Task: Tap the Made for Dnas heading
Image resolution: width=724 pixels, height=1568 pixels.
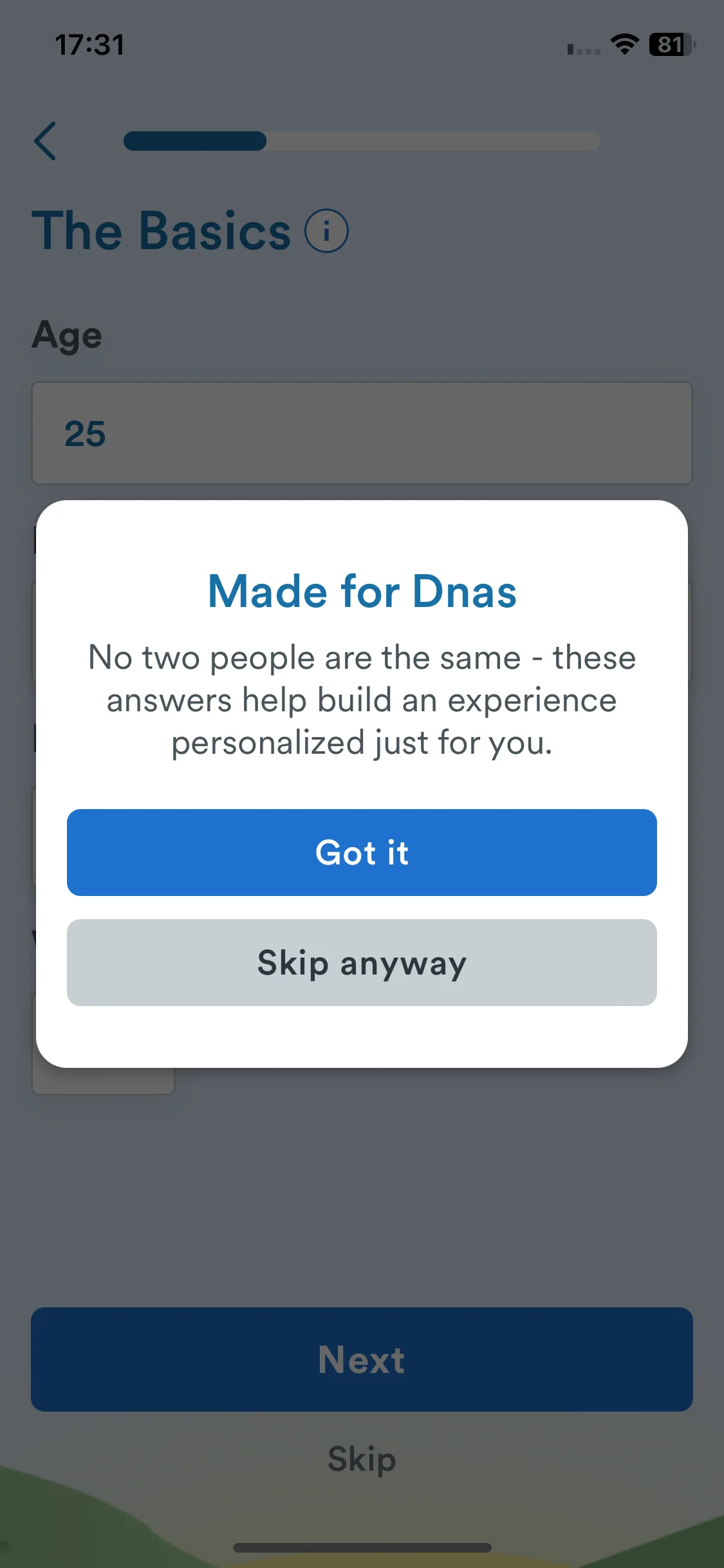Action: tap(362, 591)
